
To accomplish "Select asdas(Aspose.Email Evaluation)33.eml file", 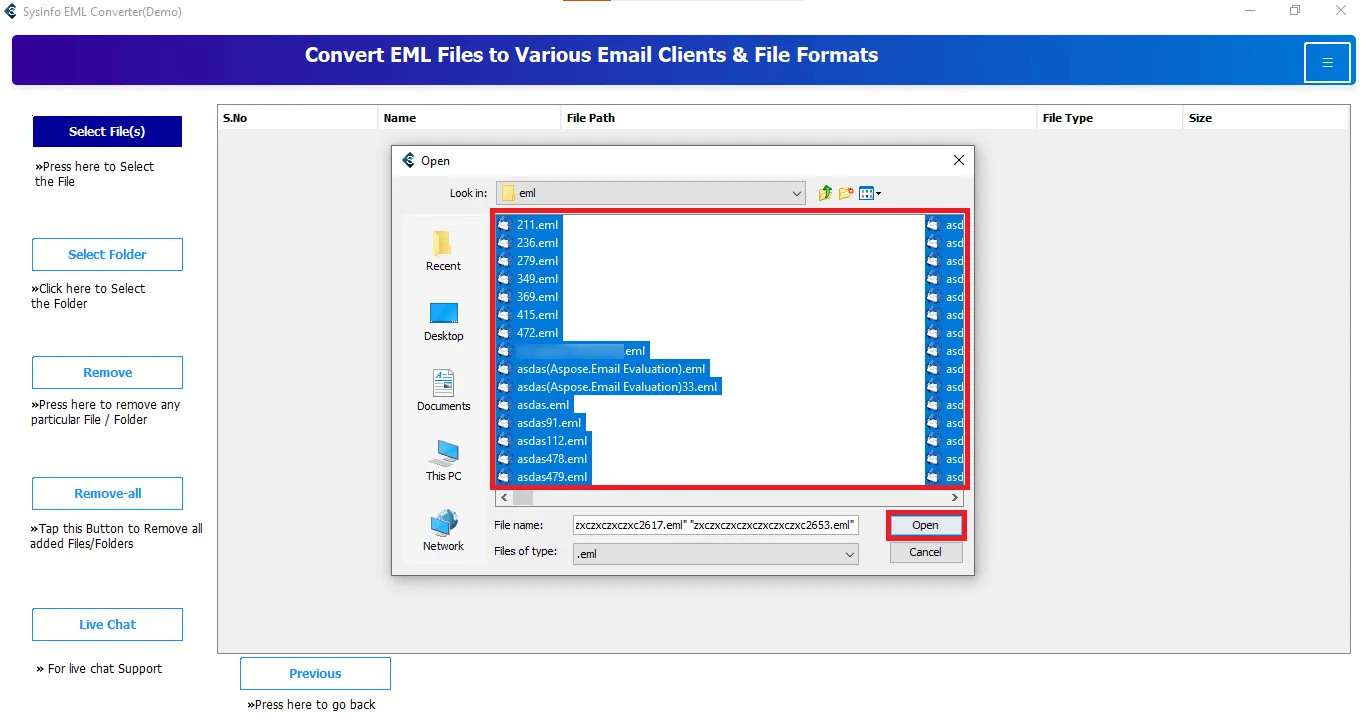I will (609, 387).
